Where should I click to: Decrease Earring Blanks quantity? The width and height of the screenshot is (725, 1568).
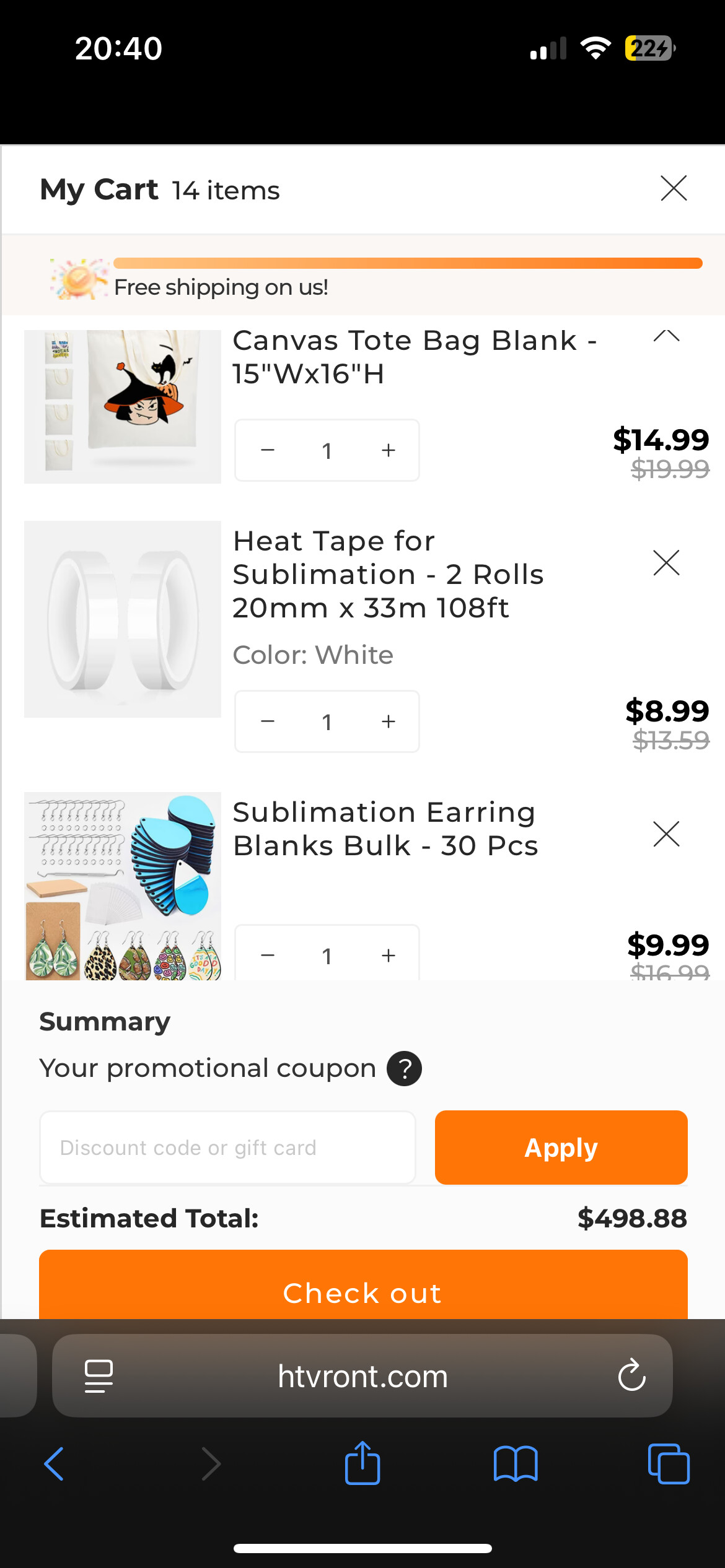tap(268, 956)
